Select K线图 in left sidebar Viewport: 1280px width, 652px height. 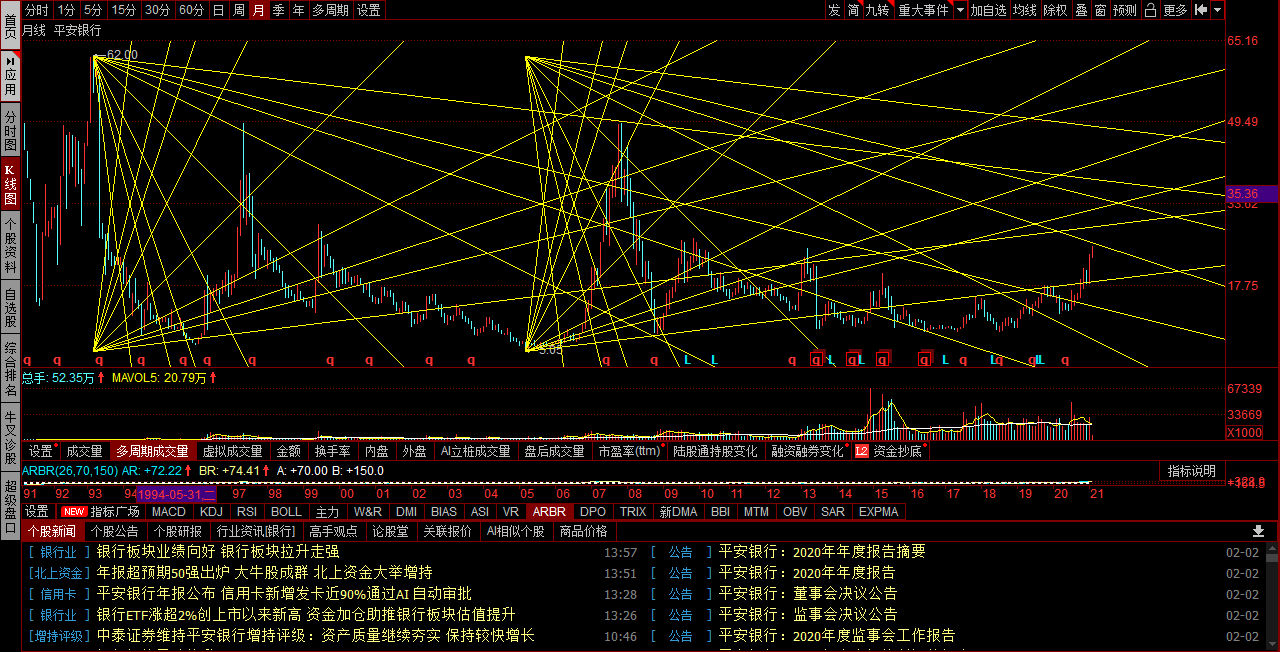(10, 184)
